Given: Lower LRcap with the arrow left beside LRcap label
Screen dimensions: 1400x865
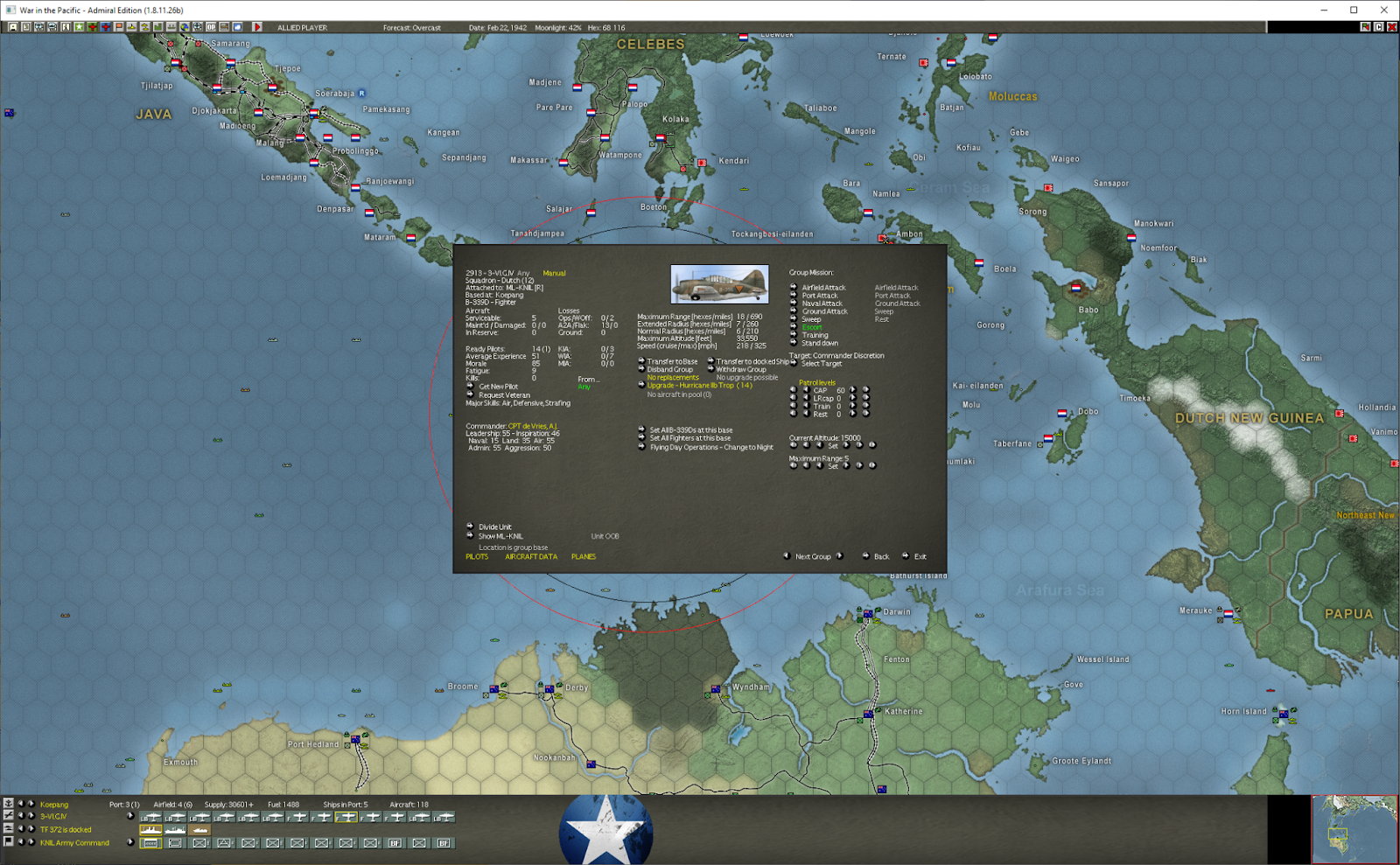Looking at the screenshot, I should pyautogui.click(x=806, y=398).
